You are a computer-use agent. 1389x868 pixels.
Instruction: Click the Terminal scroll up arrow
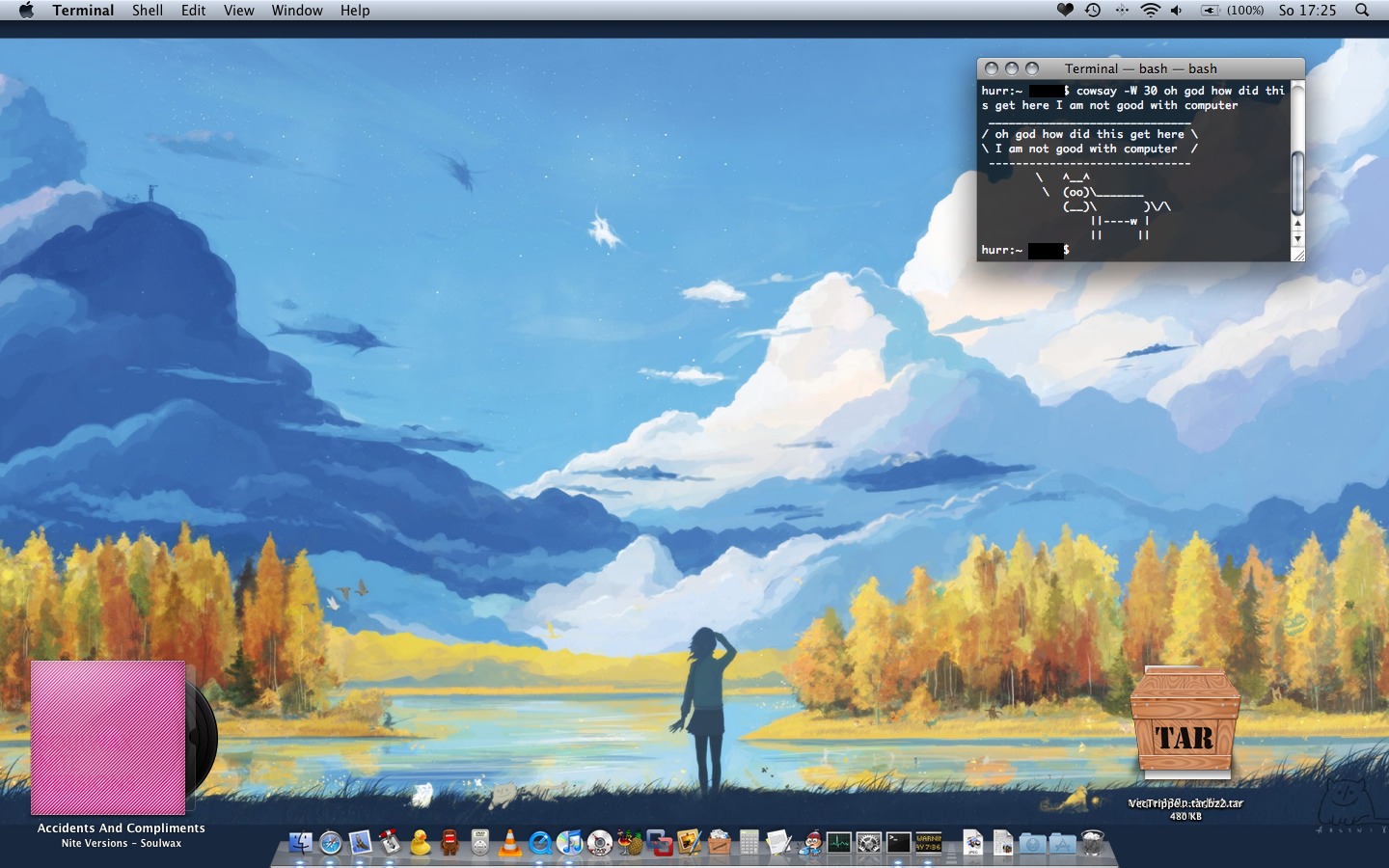(x=1297, y=224)
